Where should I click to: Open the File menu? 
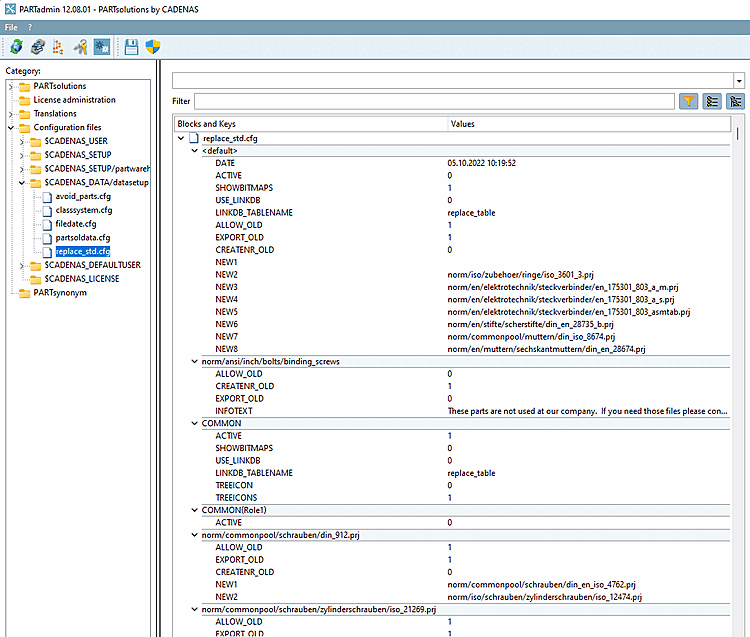coord(11,26)
